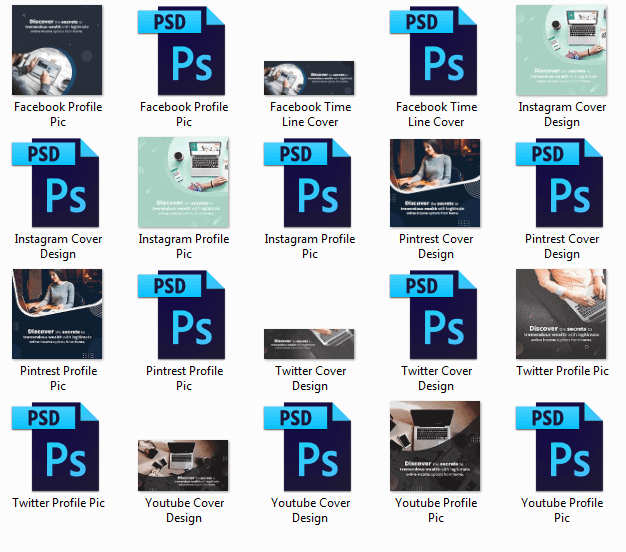Select the Instagram Cover Design image thumbnail
This screenshot has width=626, height=552.
point(562,50)
